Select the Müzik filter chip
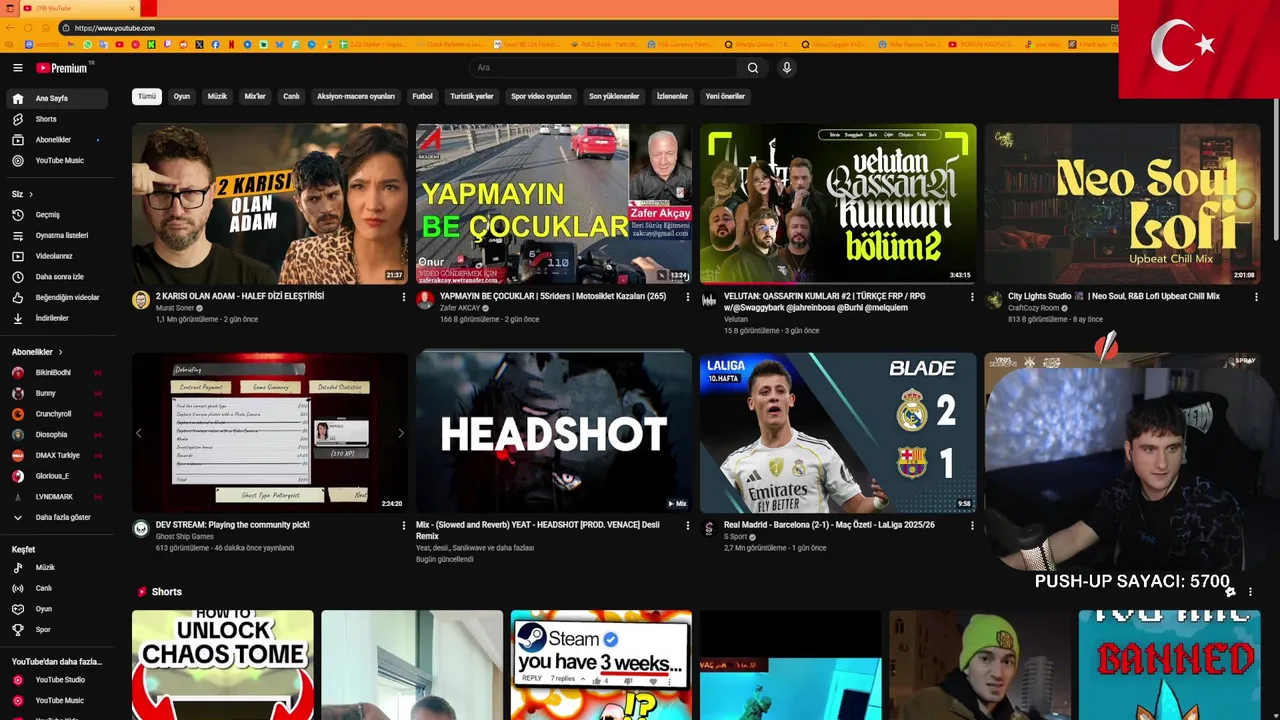This screenshot has height=720, width=1280. 217,97
